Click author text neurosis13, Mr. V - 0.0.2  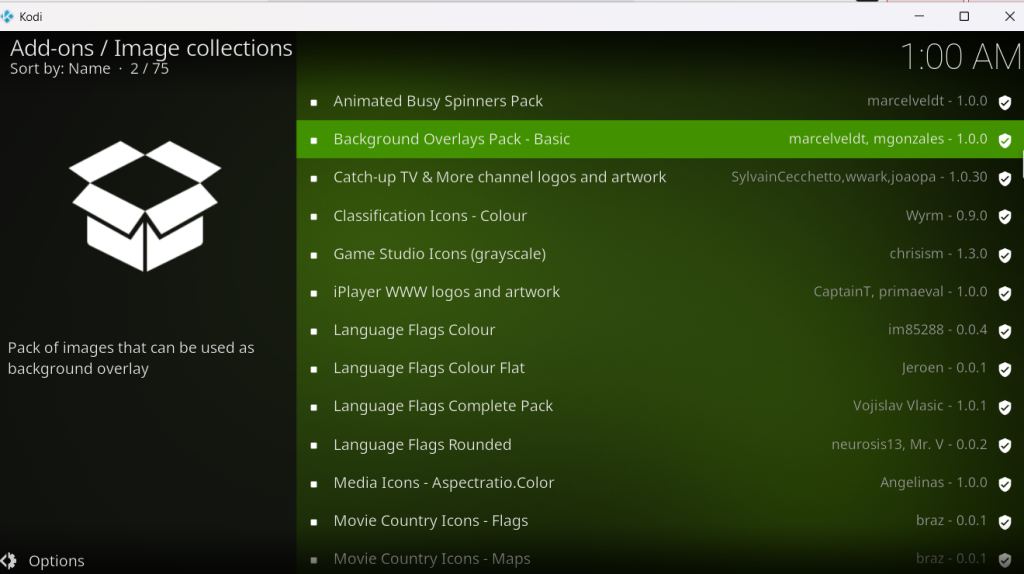click(909, 444)
